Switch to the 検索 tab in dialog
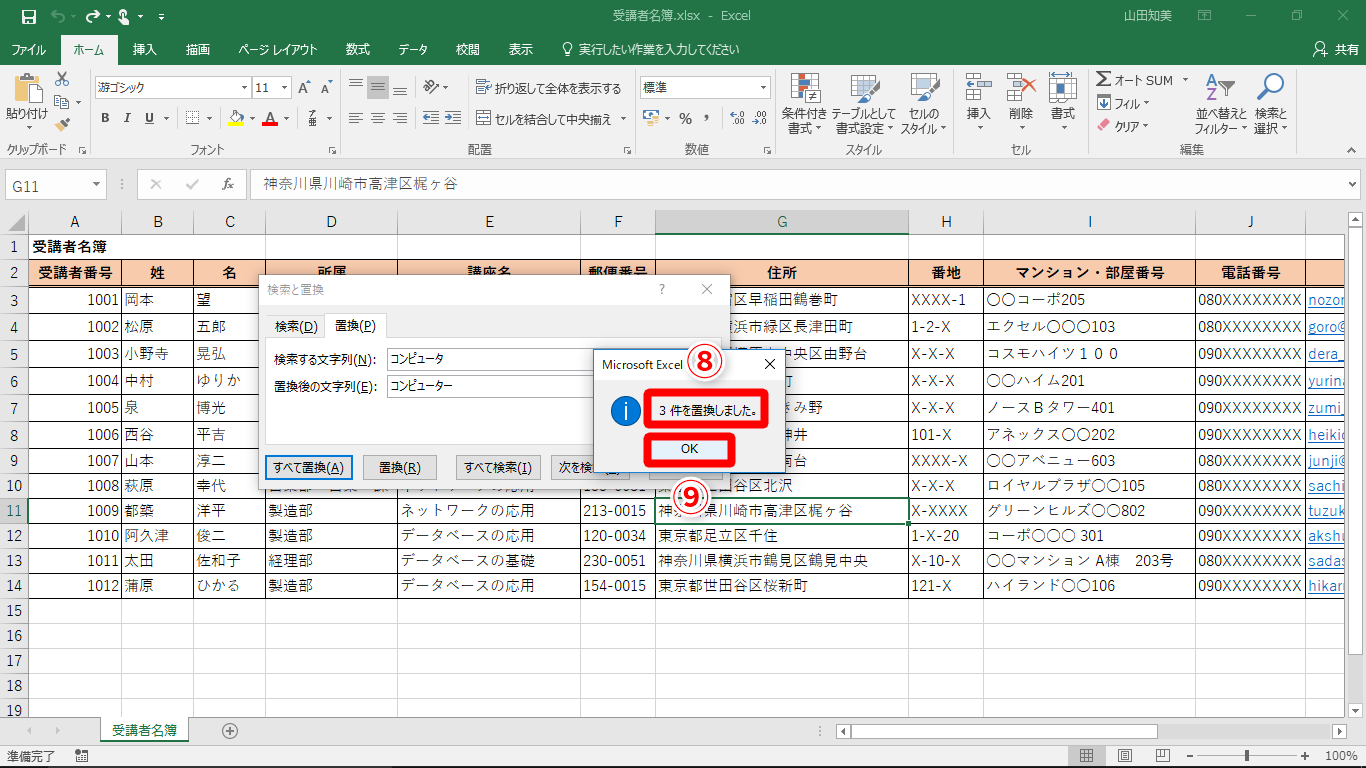The height and width of the screenshot is (768, 1366). pyautogui.click(x=296, y=326)
